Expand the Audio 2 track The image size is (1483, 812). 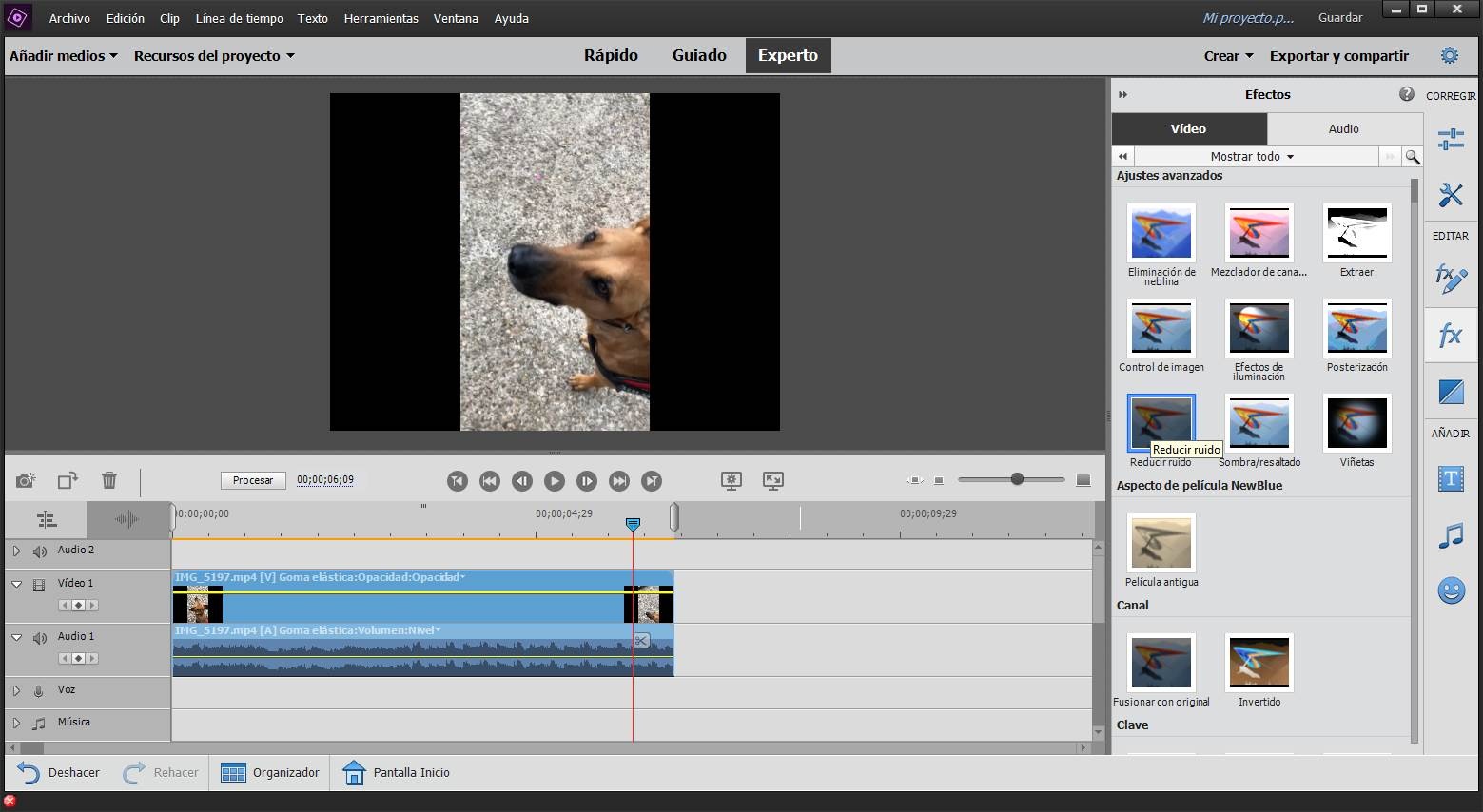tap(16, 551)
